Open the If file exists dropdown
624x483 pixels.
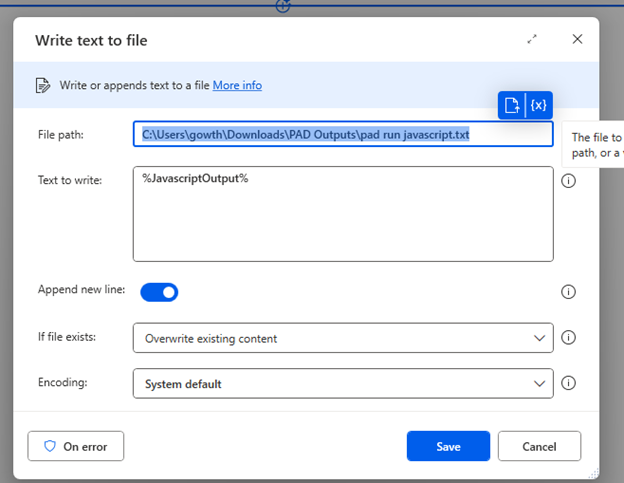343,338
